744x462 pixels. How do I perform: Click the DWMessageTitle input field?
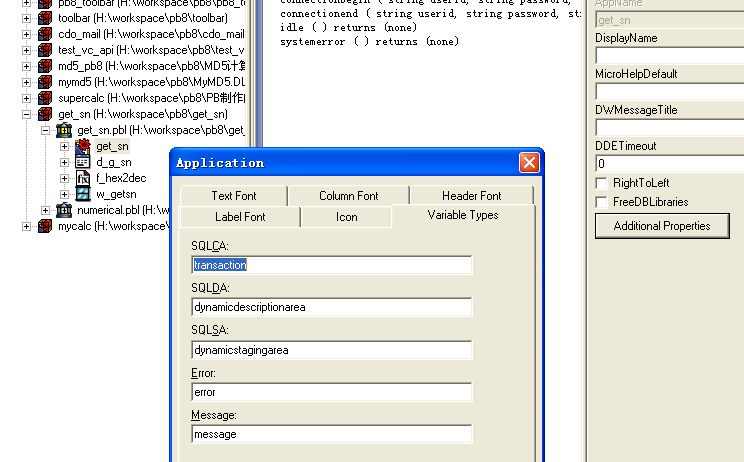pos(670,128)
